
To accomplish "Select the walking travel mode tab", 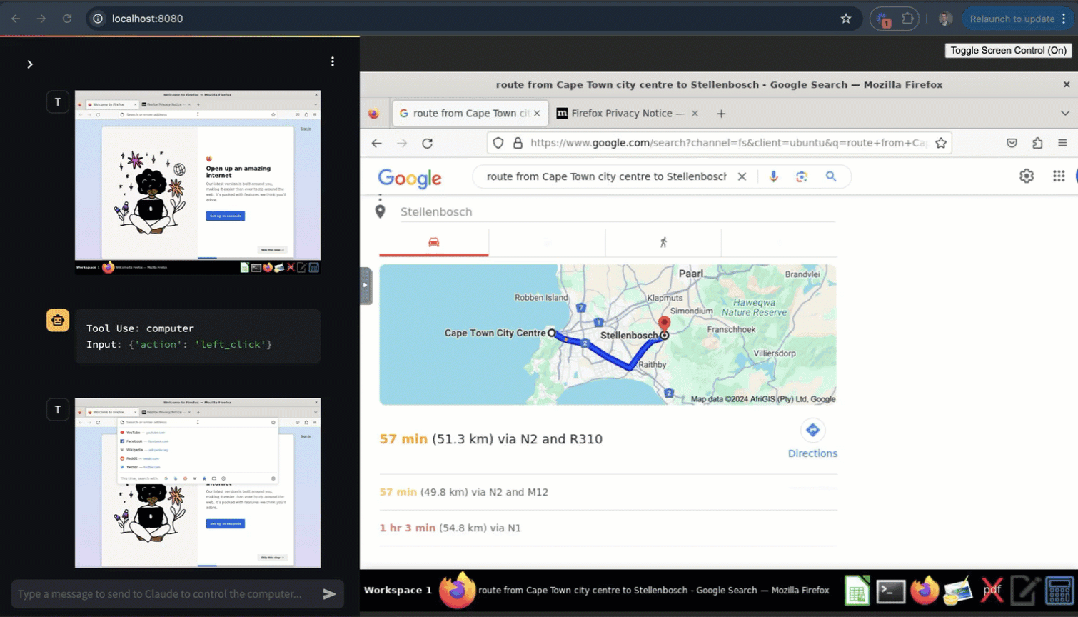I will [663, 242].
